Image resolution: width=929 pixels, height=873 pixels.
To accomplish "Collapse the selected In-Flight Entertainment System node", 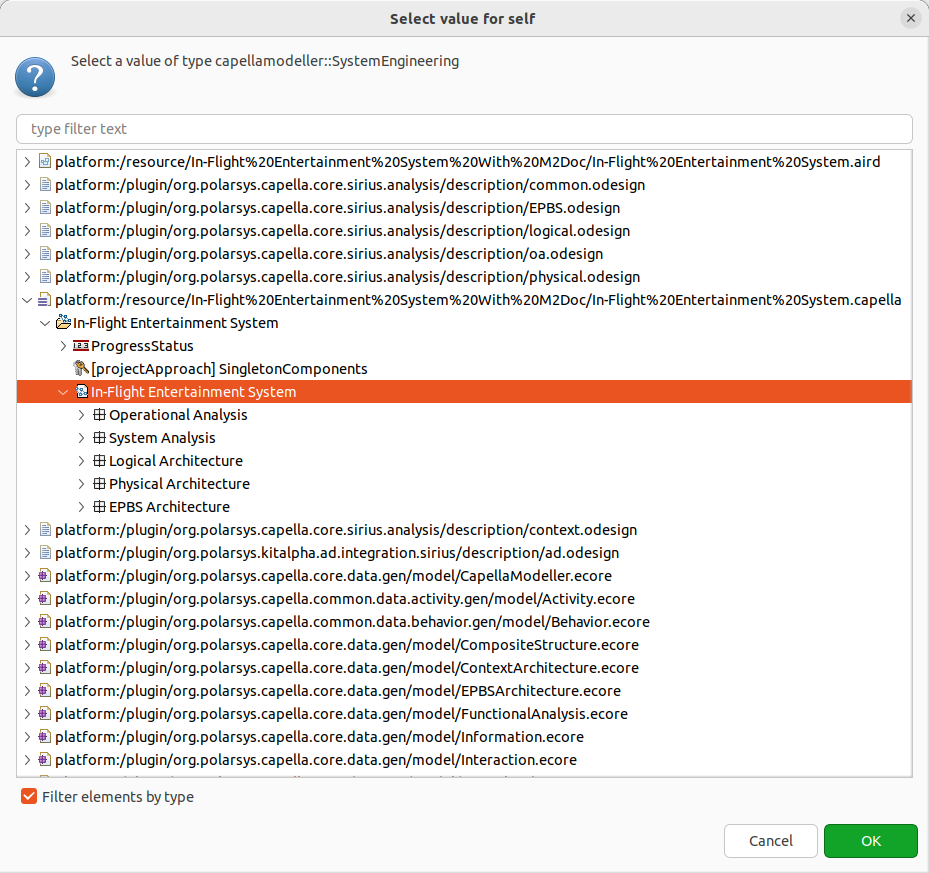I will click(x=64, y=392).
